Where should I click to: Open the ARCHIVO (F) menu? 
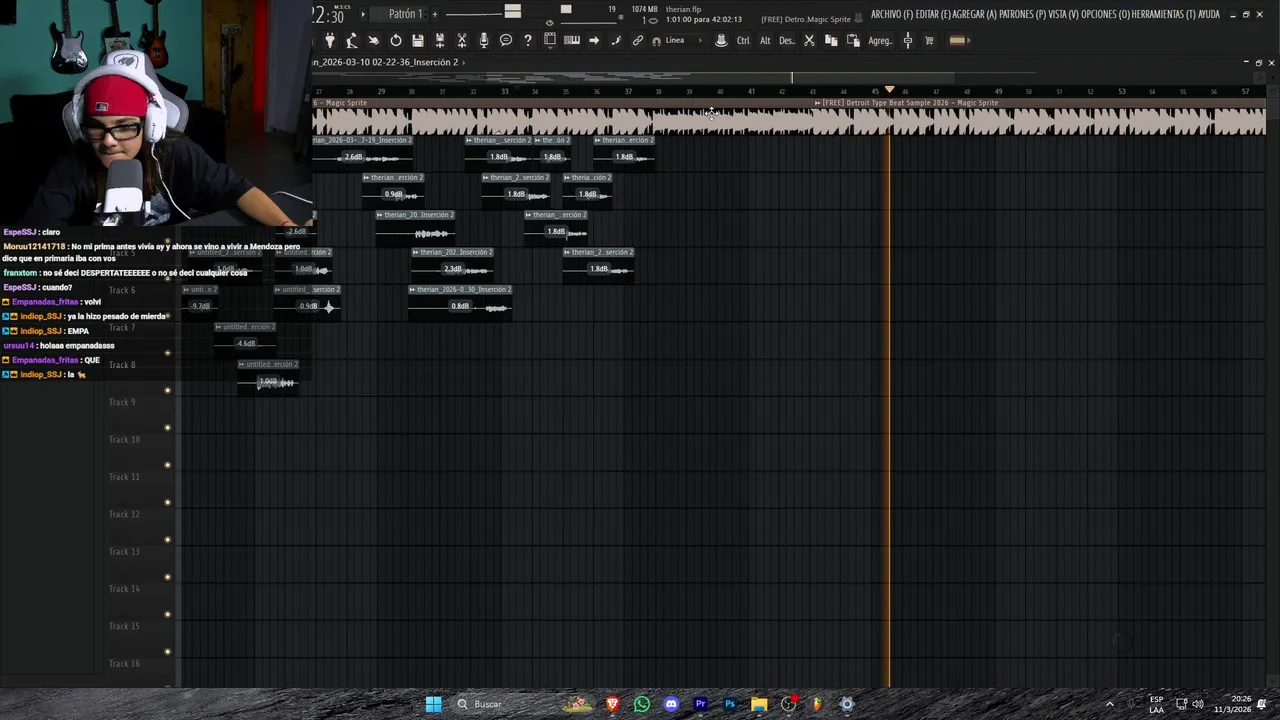click(x=892, y=14)
